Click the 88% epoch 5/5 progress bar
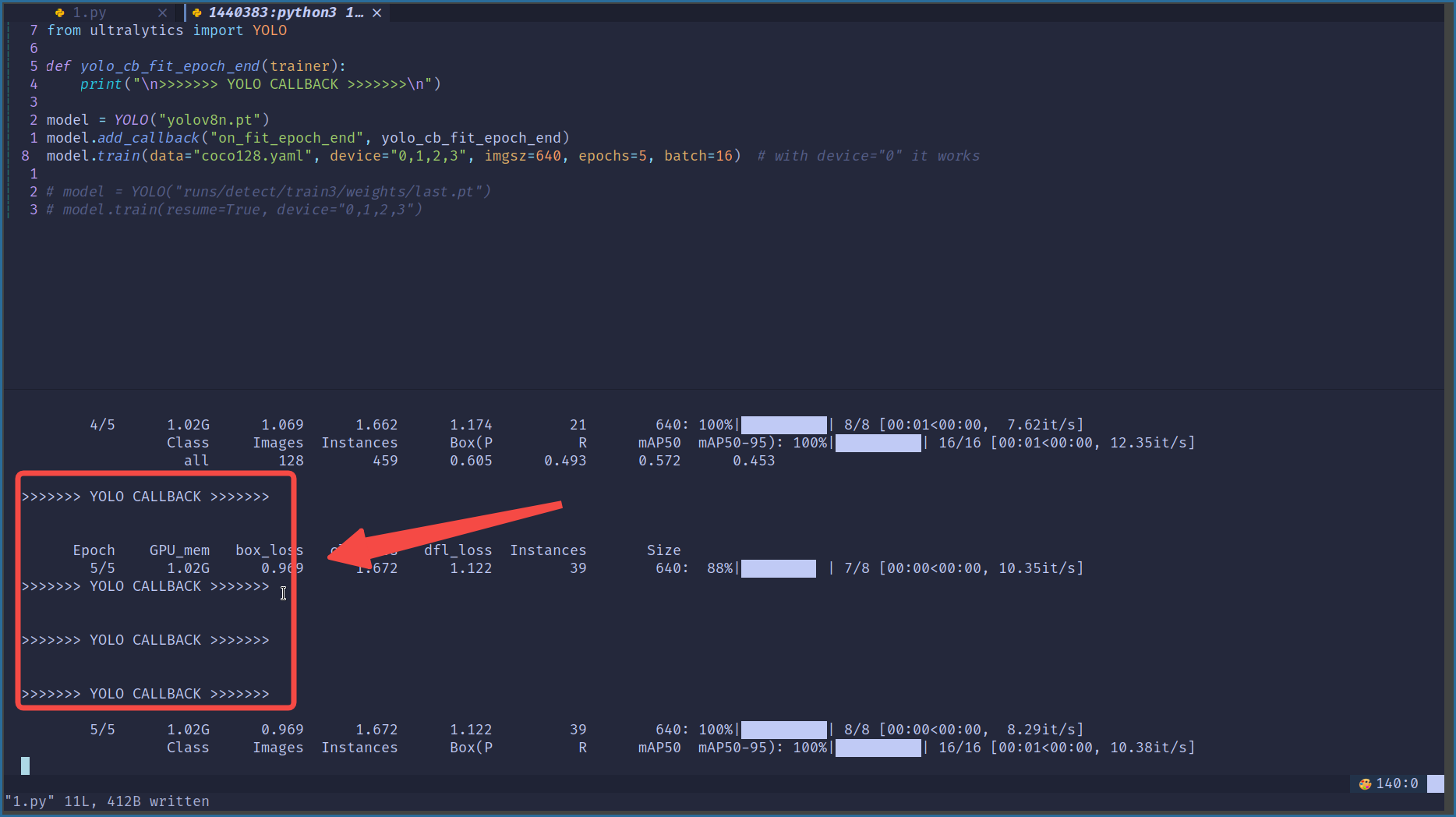This screenshot has width=1456, height=817. [x=777, y=568]
